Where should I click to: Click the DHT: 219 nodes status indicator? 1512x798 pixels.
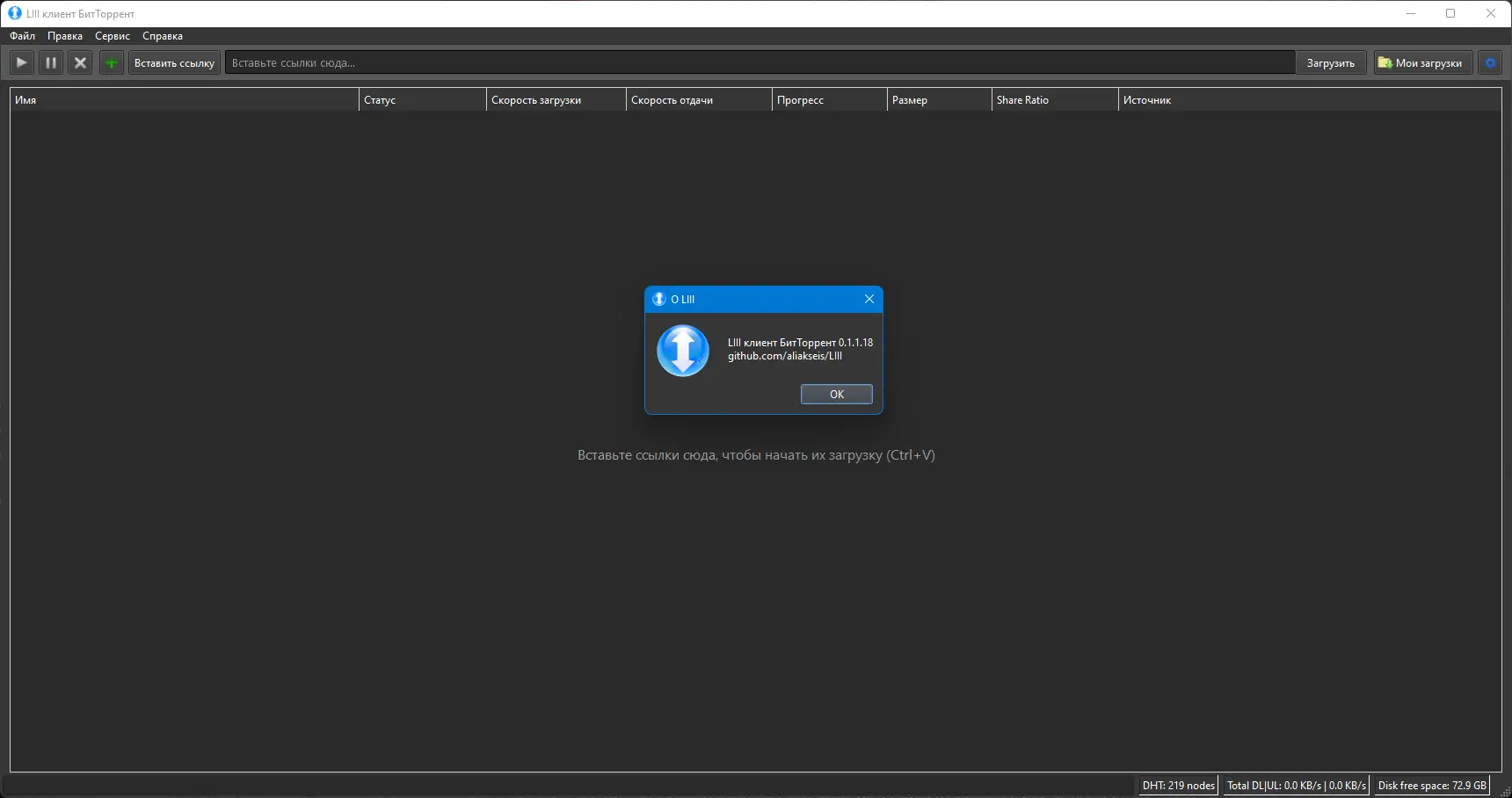coord(1178,785)
